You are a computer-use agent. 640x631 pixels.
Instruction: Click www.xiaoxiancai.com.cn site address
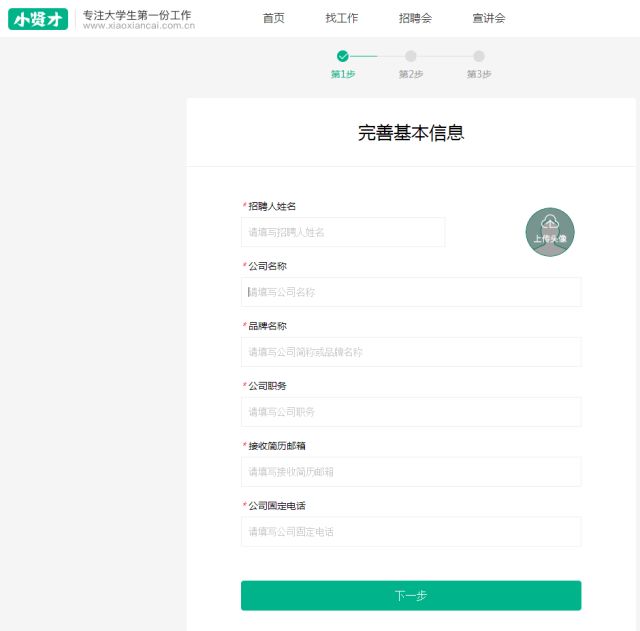pos(139,26)
